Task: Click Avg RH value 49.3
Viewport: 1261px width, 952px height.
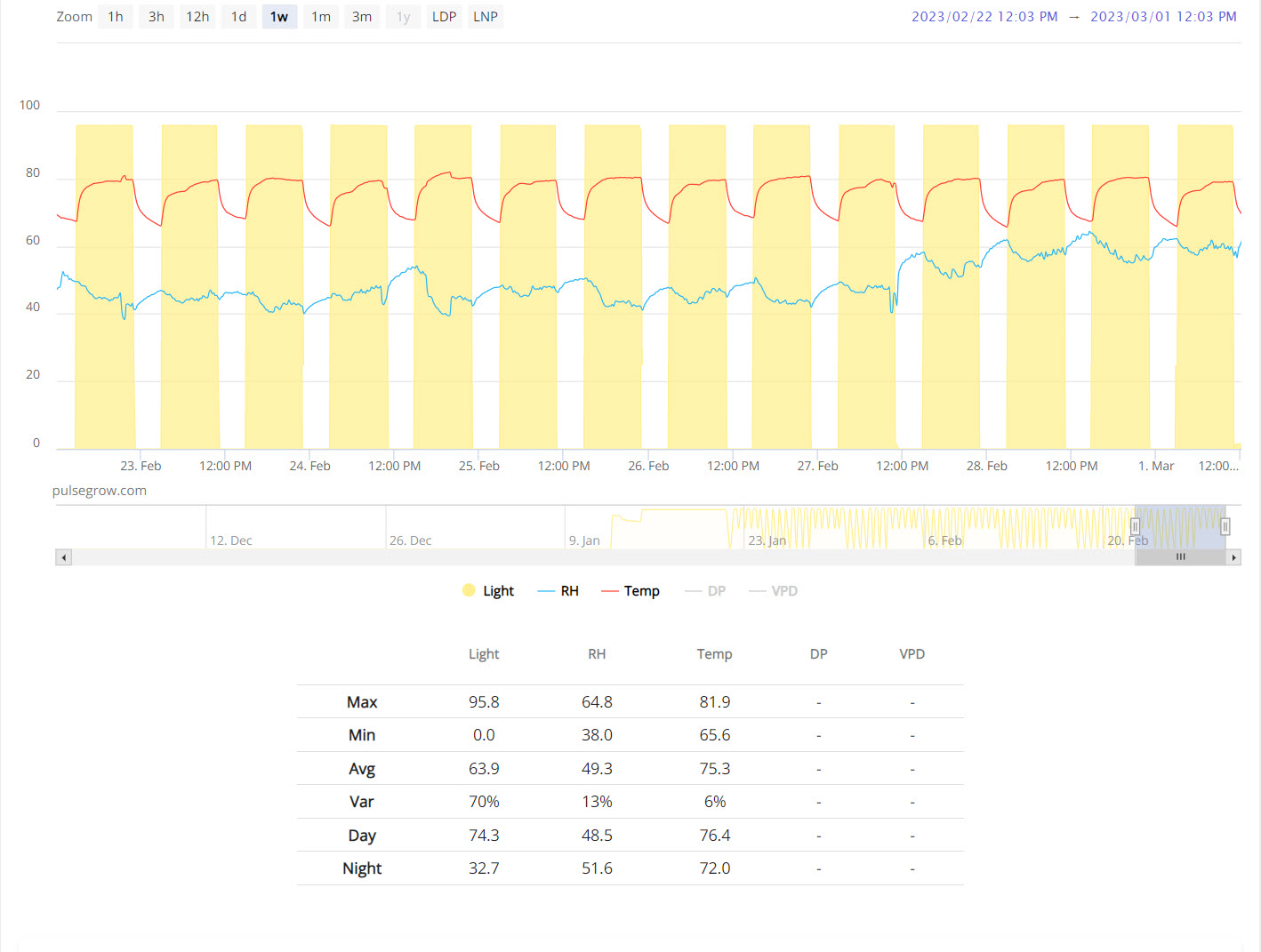Action: [x=597, y=769]
